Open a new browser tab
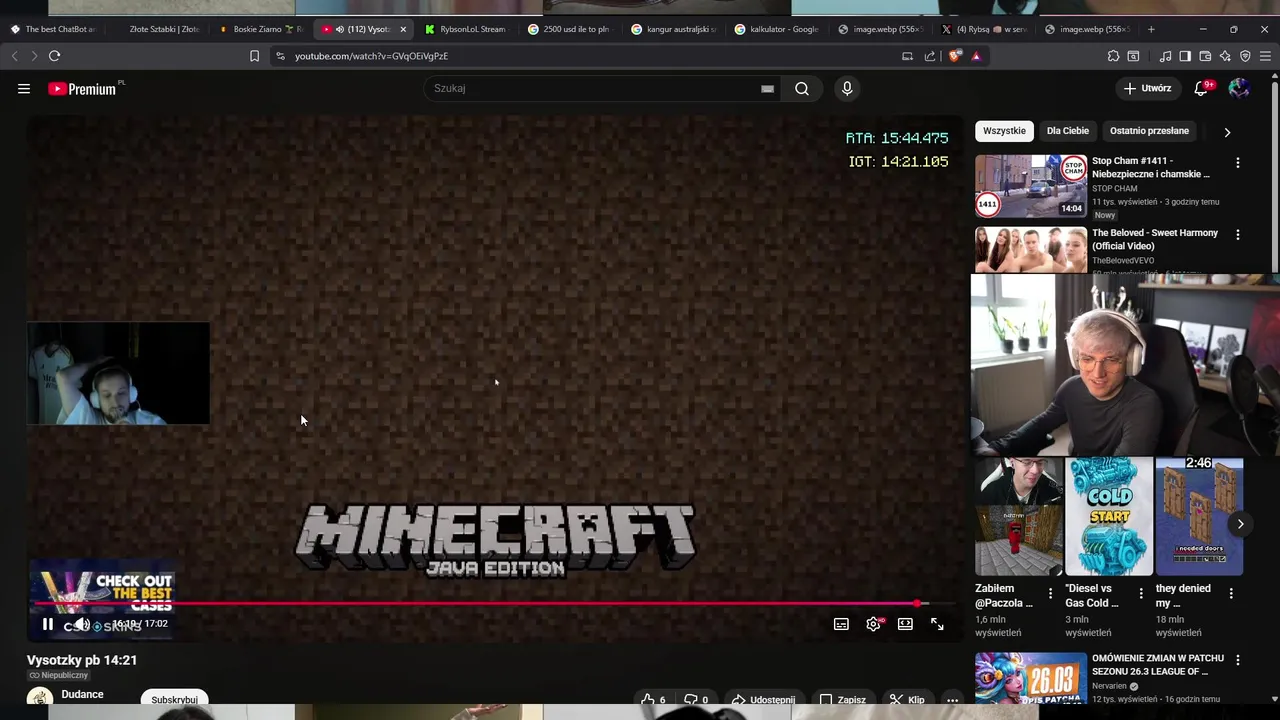 tap(1151, 29)
